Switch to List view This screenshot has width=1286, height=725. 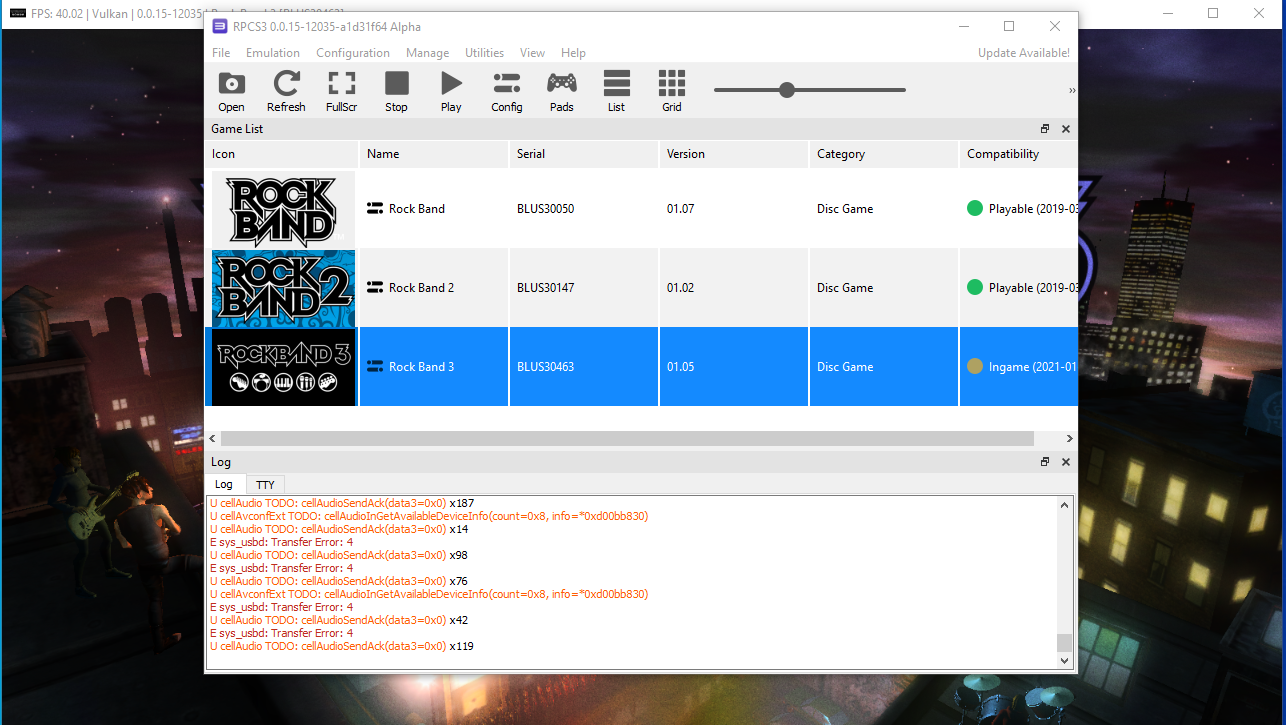[617, 91]
